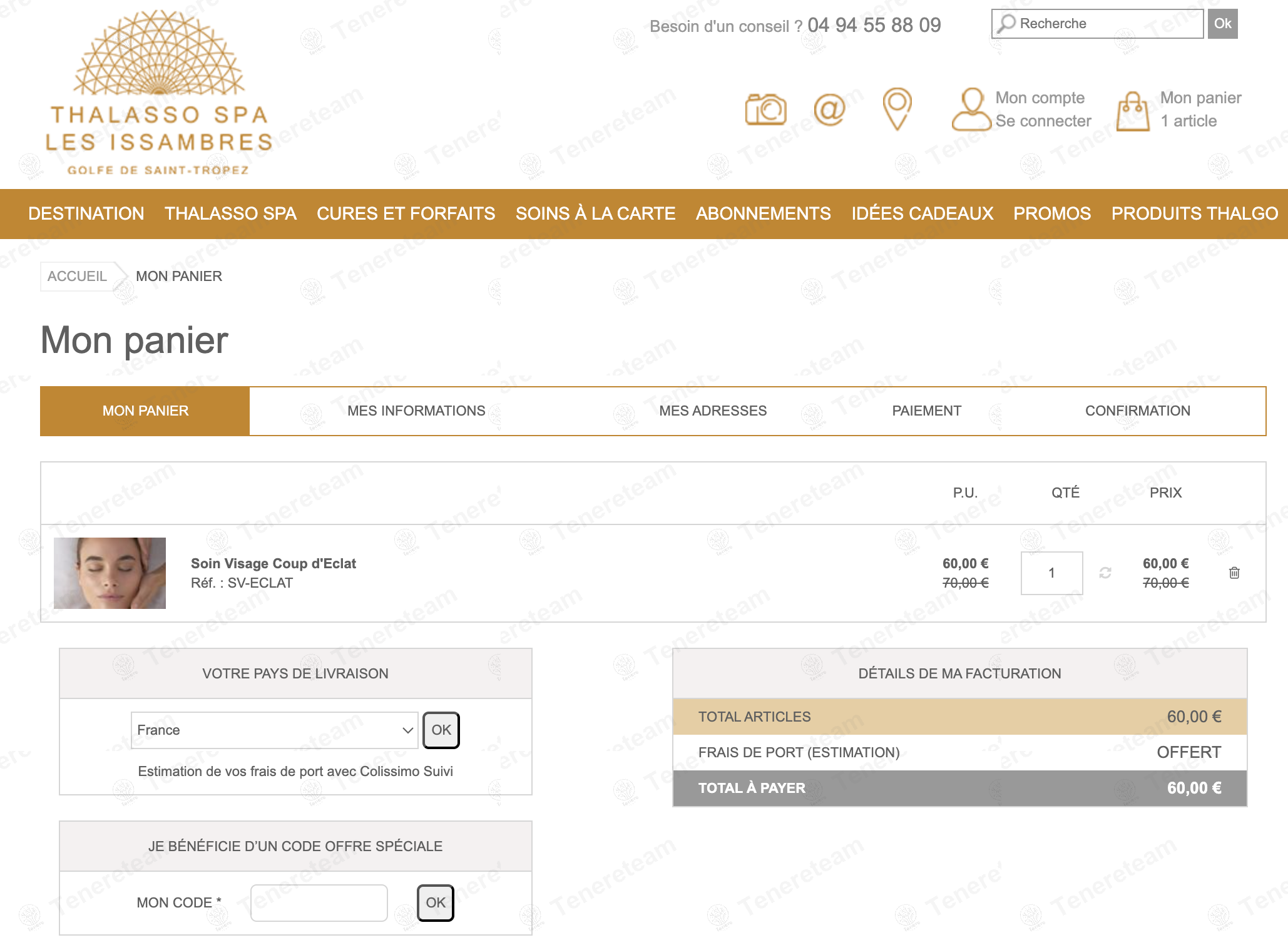Click the OFFERT shipping value
Screen dimensions: 1288x940
point(1188,752)
